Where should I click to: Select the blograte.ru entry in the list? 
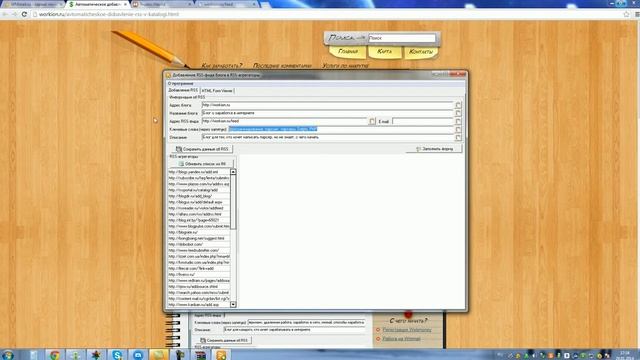pyautogui.click(x=199, y=232)
